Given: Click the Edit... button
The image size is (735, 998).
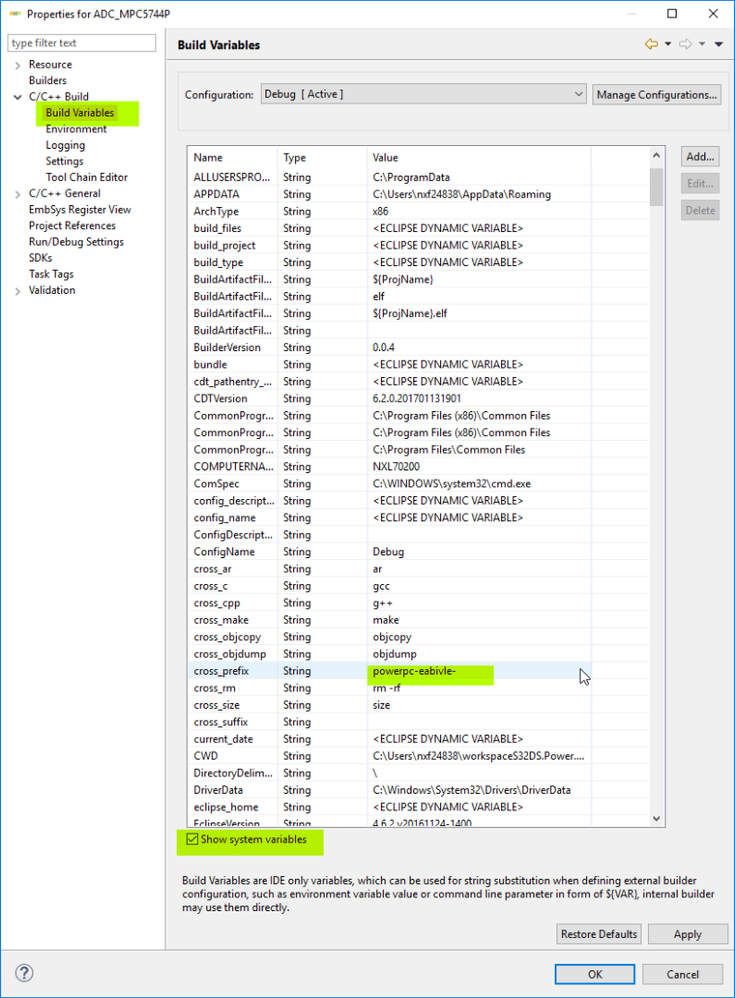Looking at the screenshot, I should (700, 183).
